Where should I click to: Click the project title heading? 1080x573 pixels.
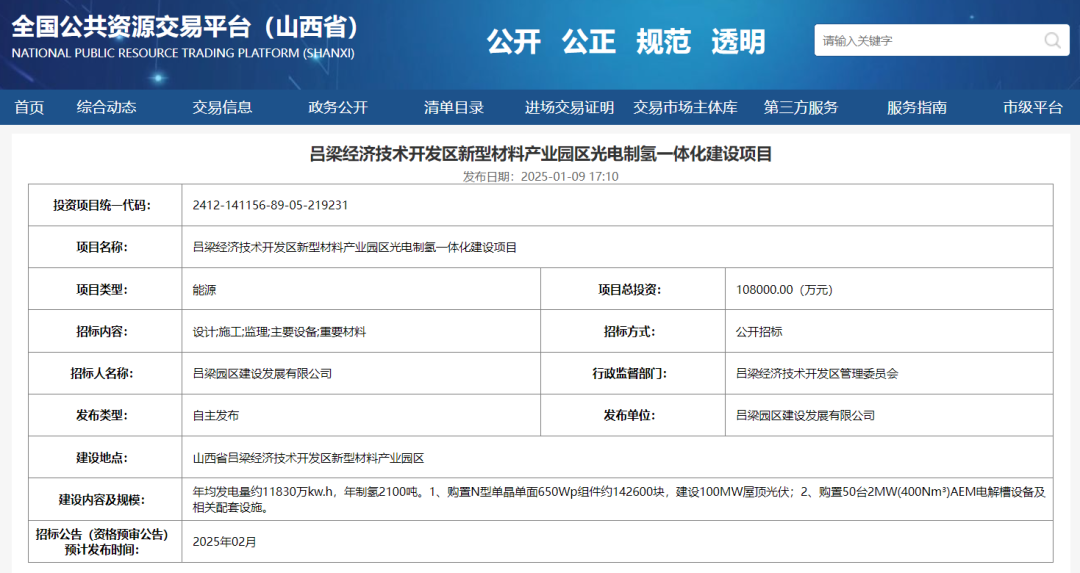(541, 154)
